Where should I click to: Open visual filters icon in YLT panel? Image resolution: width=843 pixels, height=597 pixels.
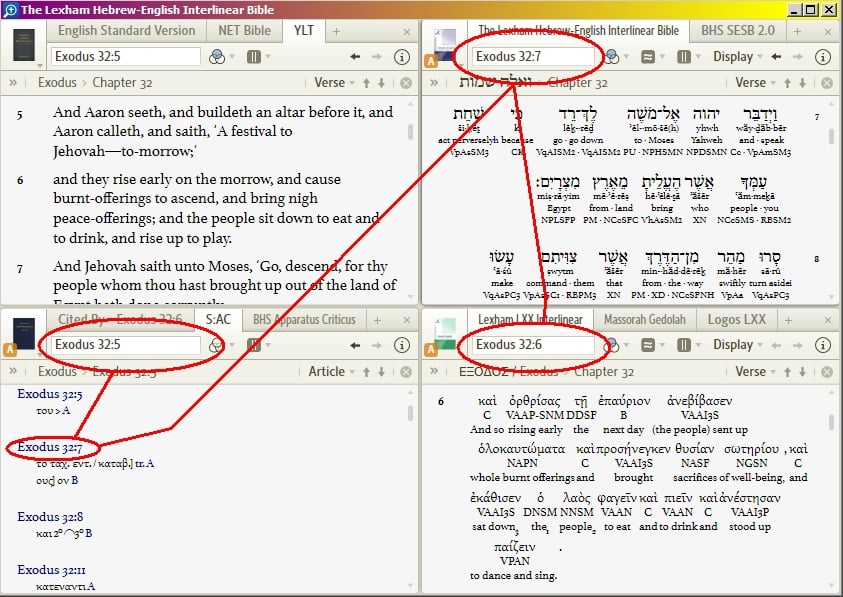click(x=217, y=56)
